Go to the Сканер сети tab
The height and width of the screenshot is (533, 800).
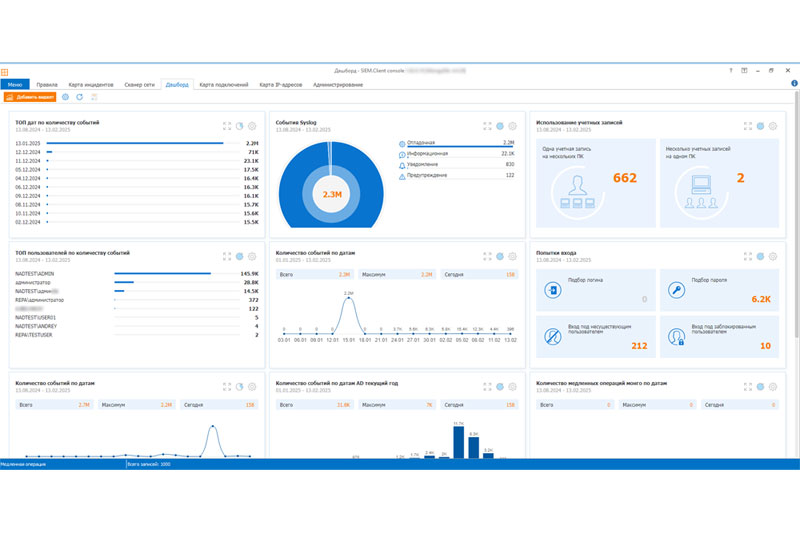(x=139, y=85)
